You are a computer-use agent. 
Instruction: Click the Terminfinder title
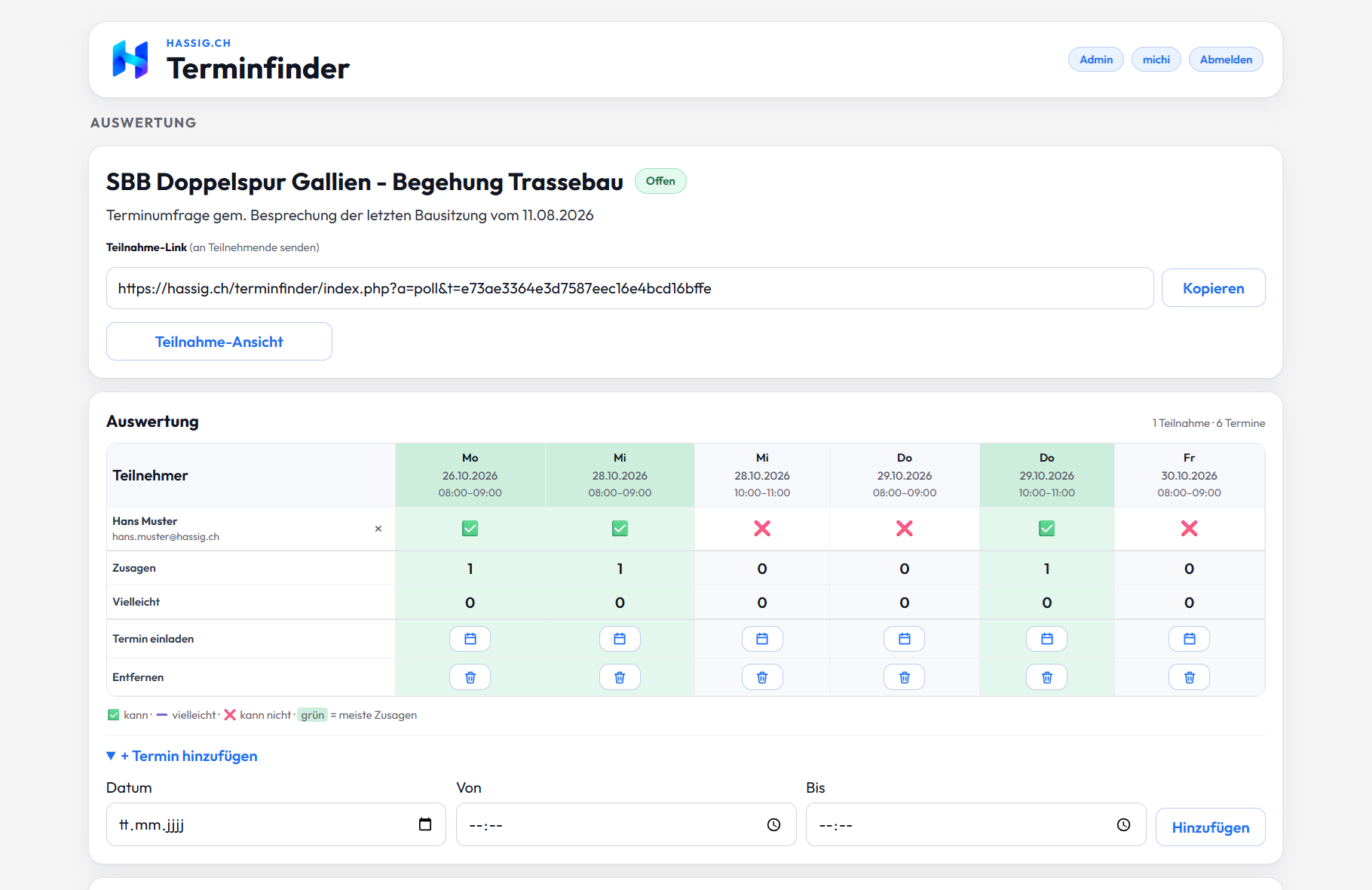click(258, 69)
